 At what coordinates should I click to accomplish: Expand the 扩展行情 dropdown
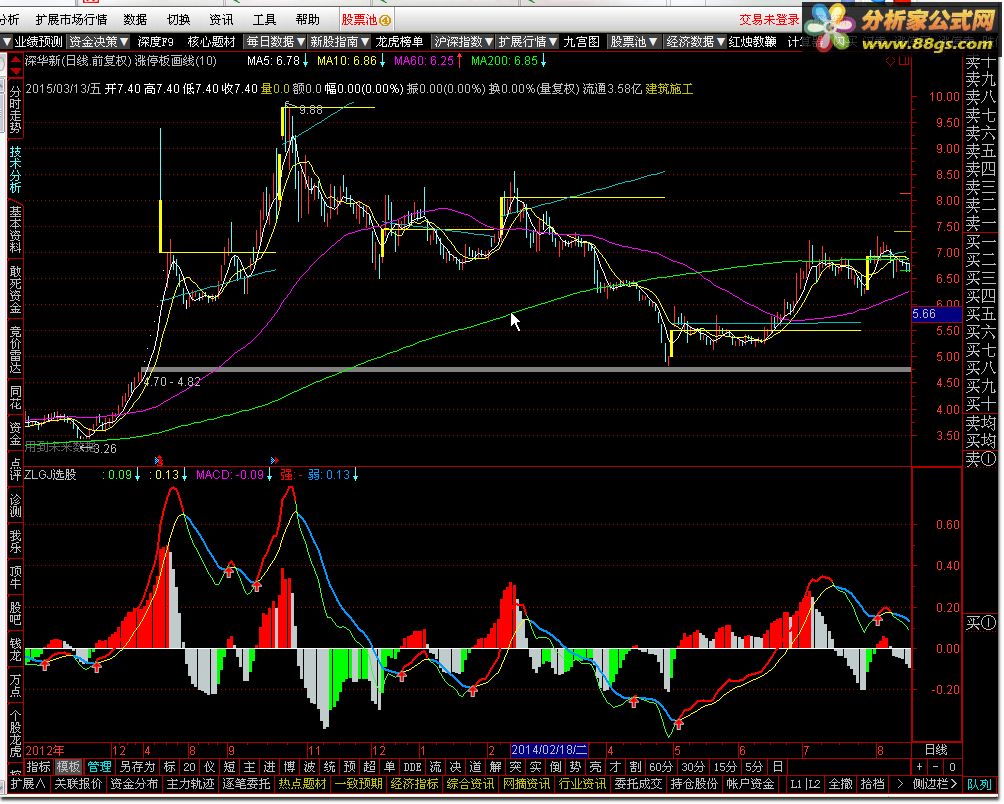[x=528, y=42]
